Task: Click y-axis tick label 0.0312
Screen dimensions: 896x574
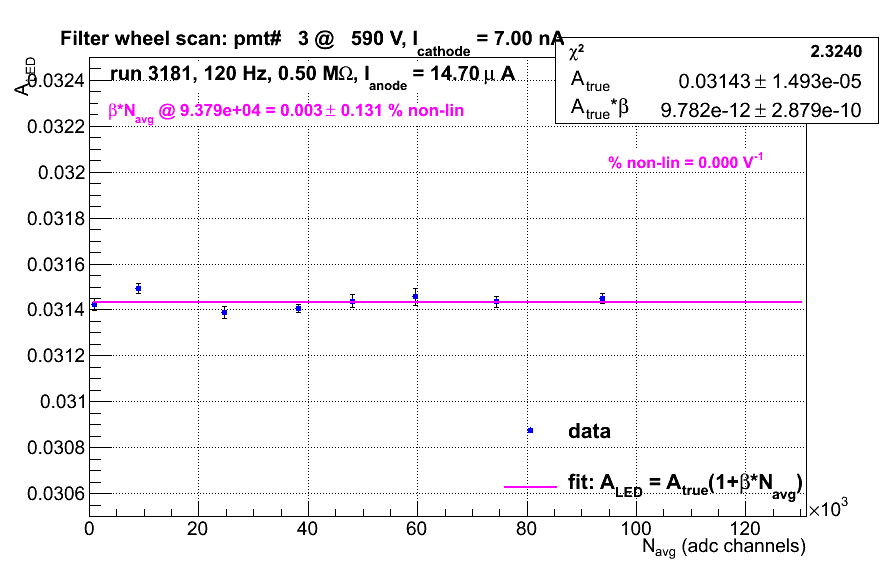Action: click(55, 356)
